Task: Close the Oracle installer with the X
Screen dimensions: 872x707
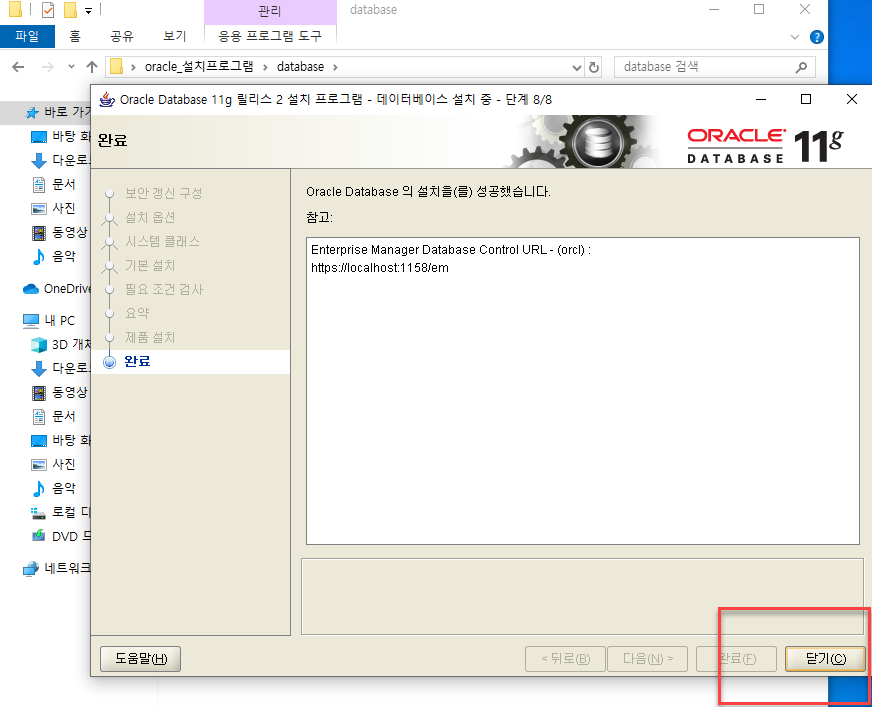Action: click(x=851, y=100)
